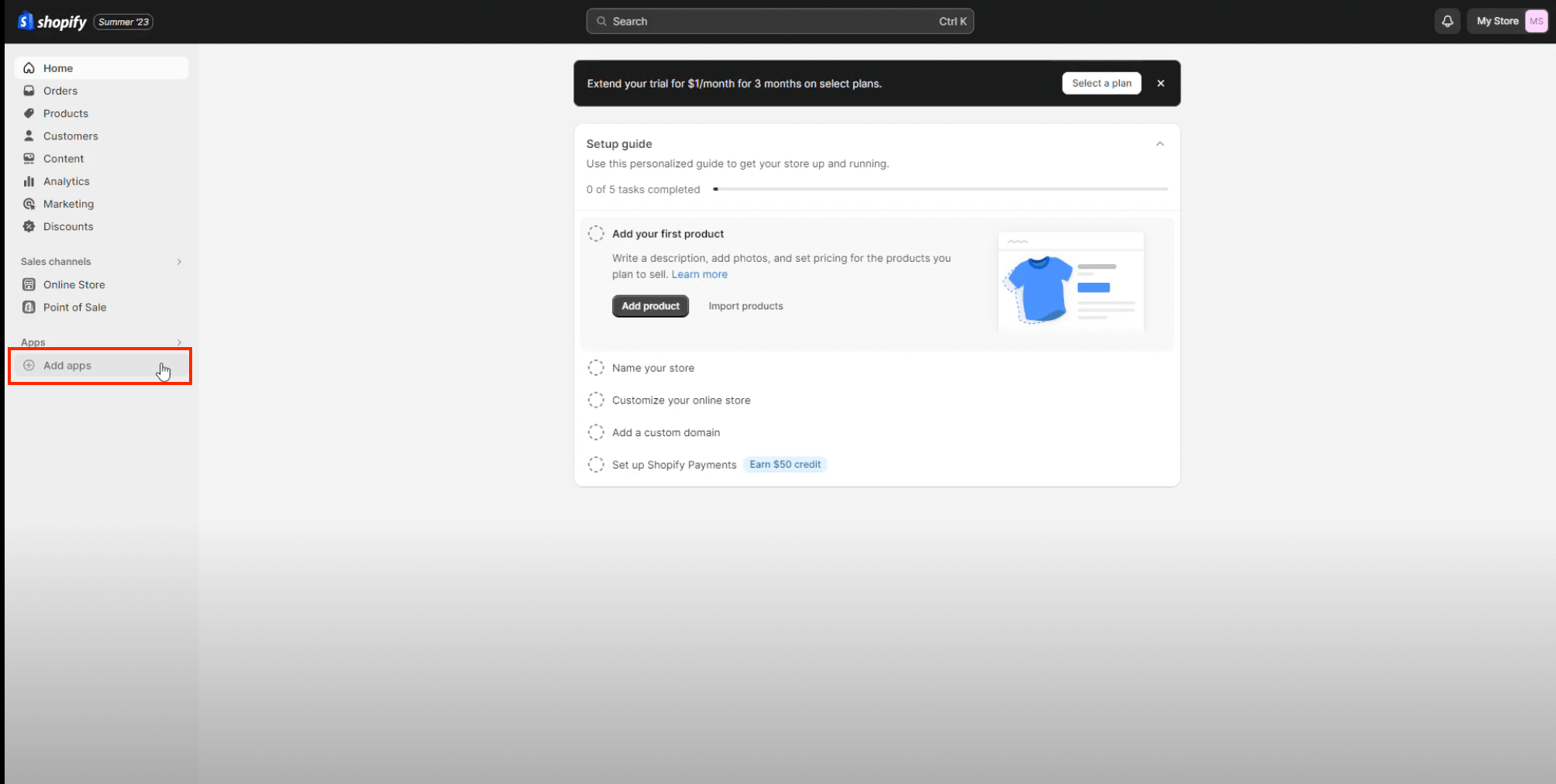This screenshot has height=784, width=1556.
Task: Collapse the Setup guide card
Action: coord(1160,144)
